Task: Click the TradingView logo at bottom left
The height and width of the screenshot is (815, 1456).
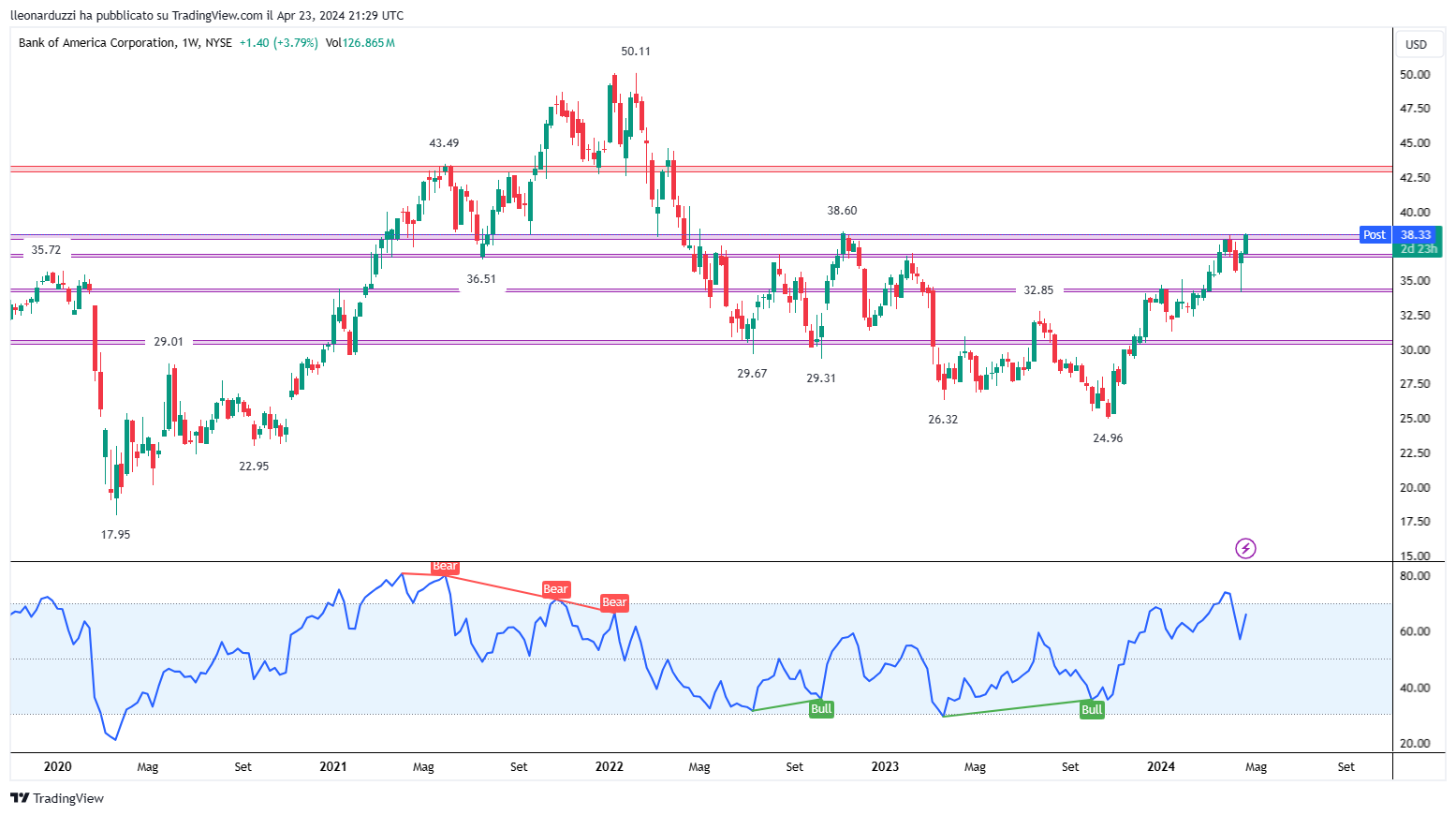Action: point(57,798)
